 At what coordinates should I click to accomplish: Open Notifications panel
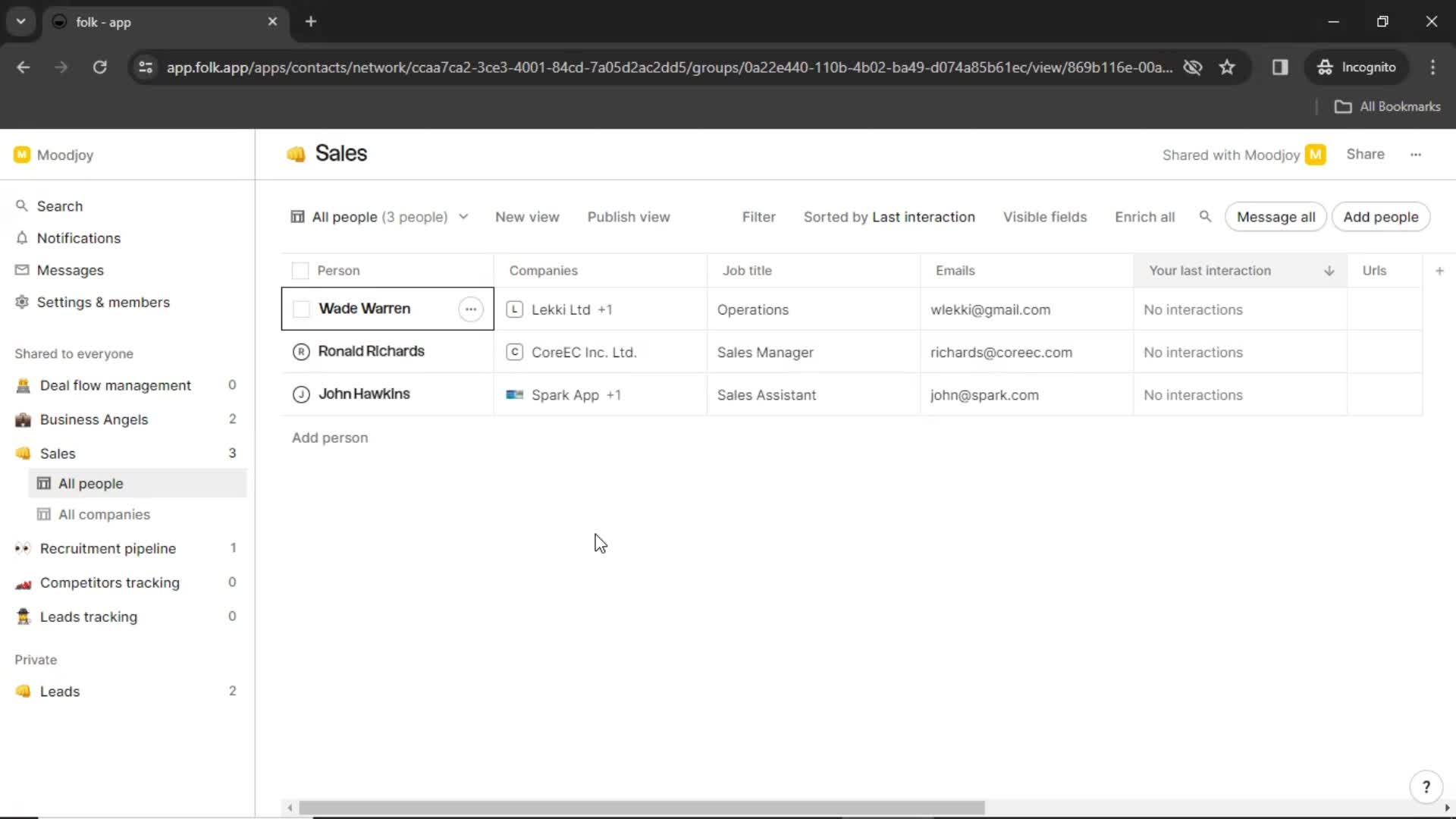(x=78, y=238)
